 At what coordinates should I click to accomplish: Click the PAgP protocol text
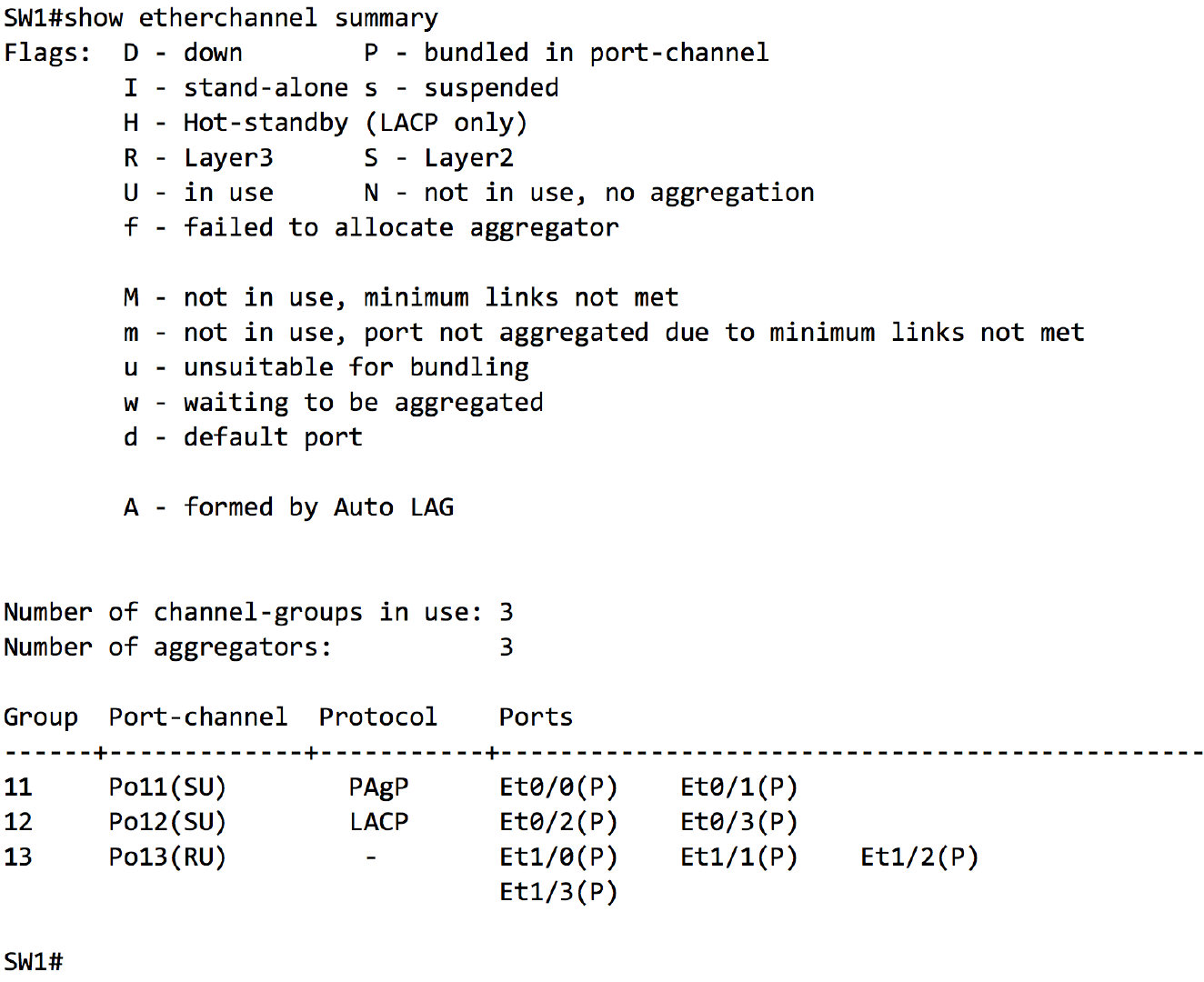(x=378, y=787)
